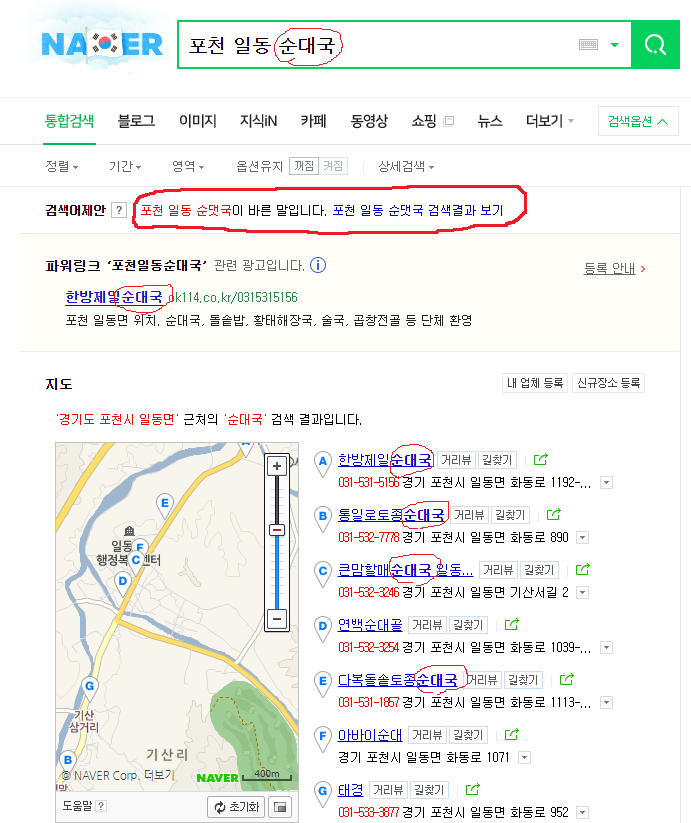Open 더보기 link on map copyright
The image size is (691, 823).
pos(159,775)
